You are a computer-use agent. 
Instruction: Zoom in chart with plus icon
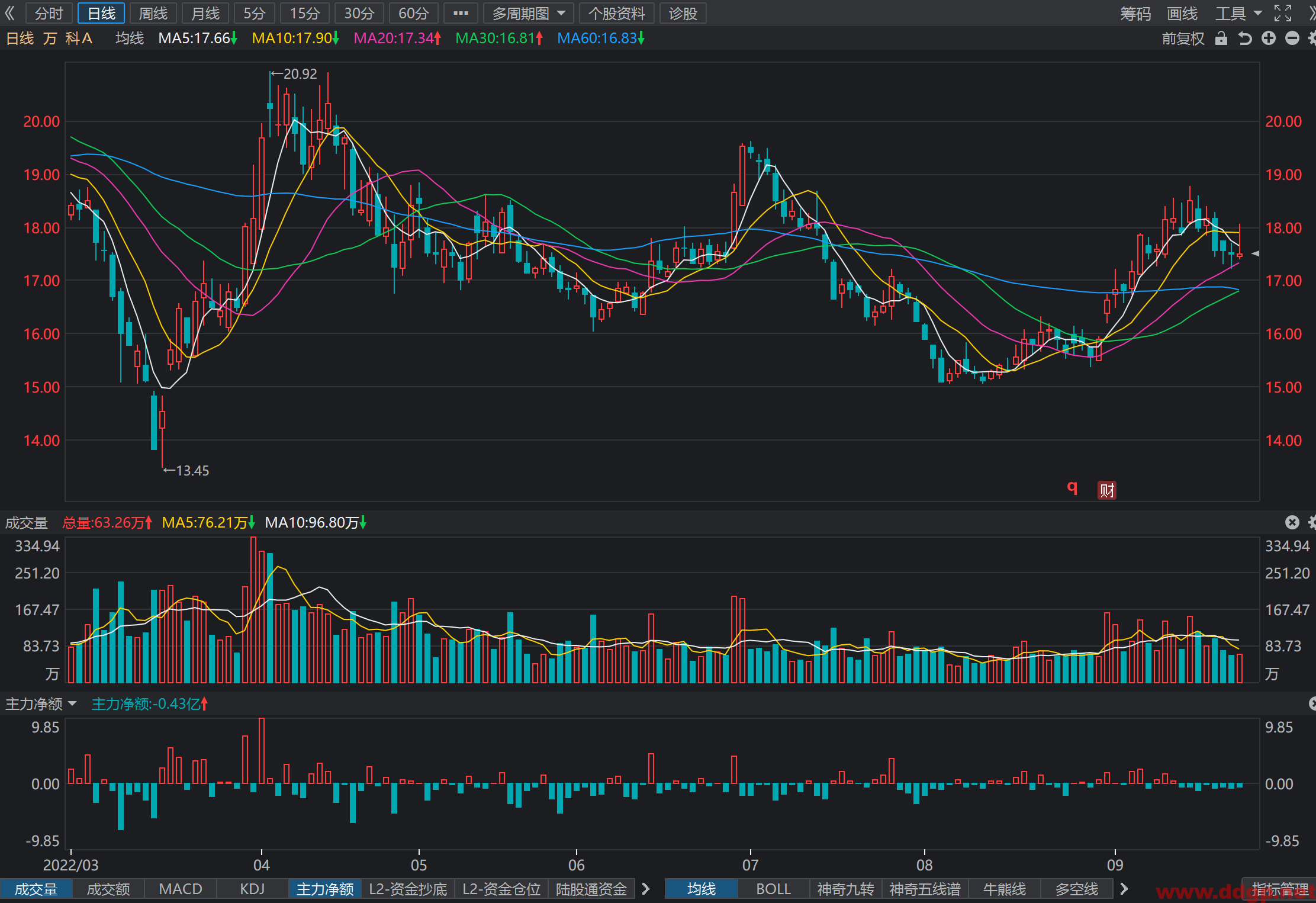[1269, 38]
